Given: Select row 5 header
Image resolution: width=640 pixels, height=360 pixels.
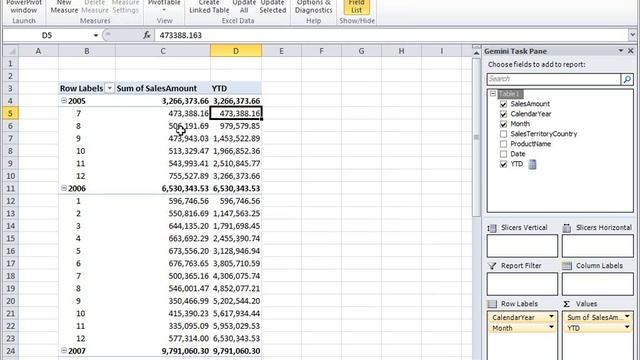Looking at the screenshot, I should click(11, 113).
